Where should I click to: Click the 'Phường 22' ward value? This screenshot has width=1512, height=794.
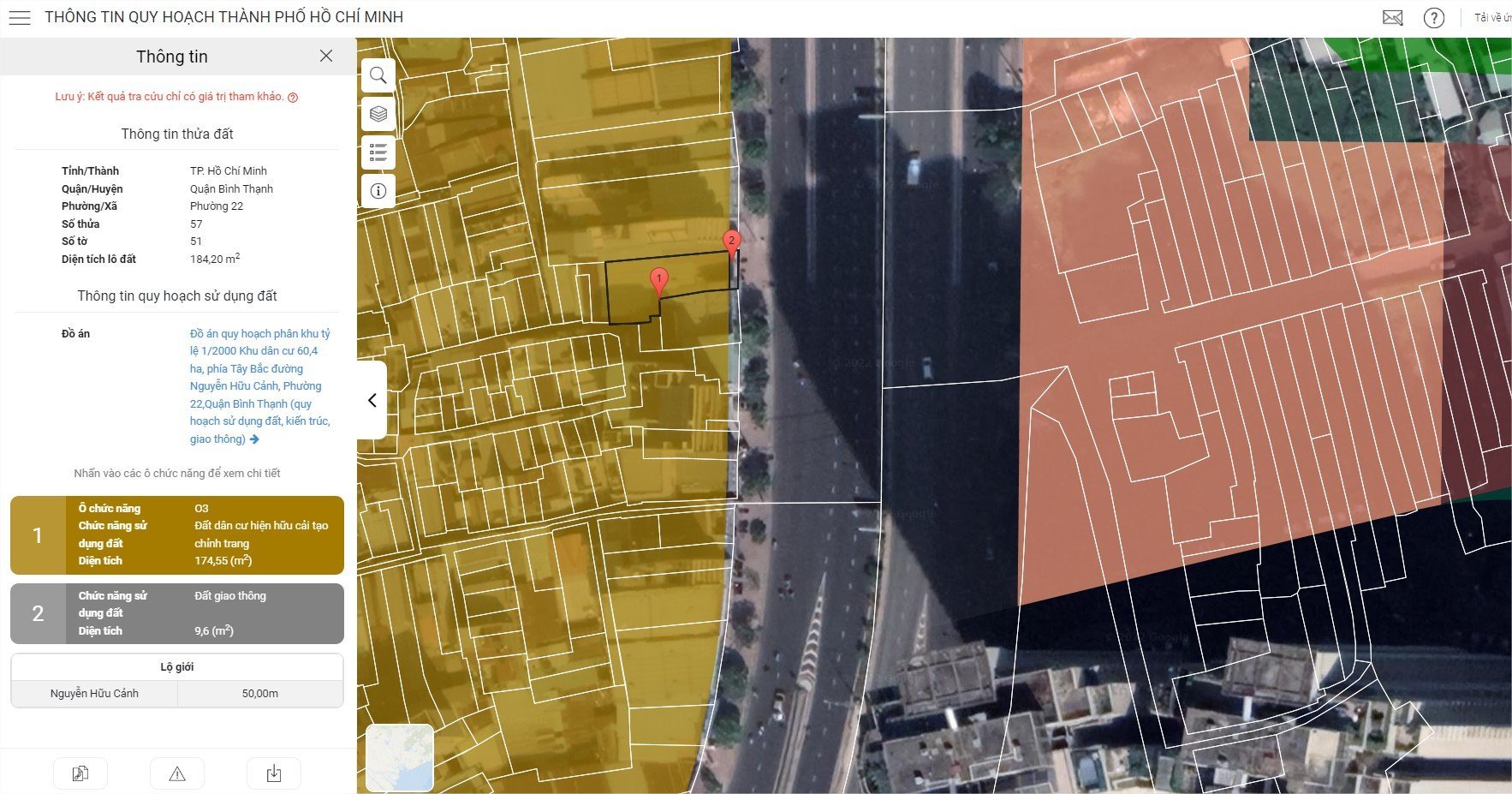[x=217, y=206]
